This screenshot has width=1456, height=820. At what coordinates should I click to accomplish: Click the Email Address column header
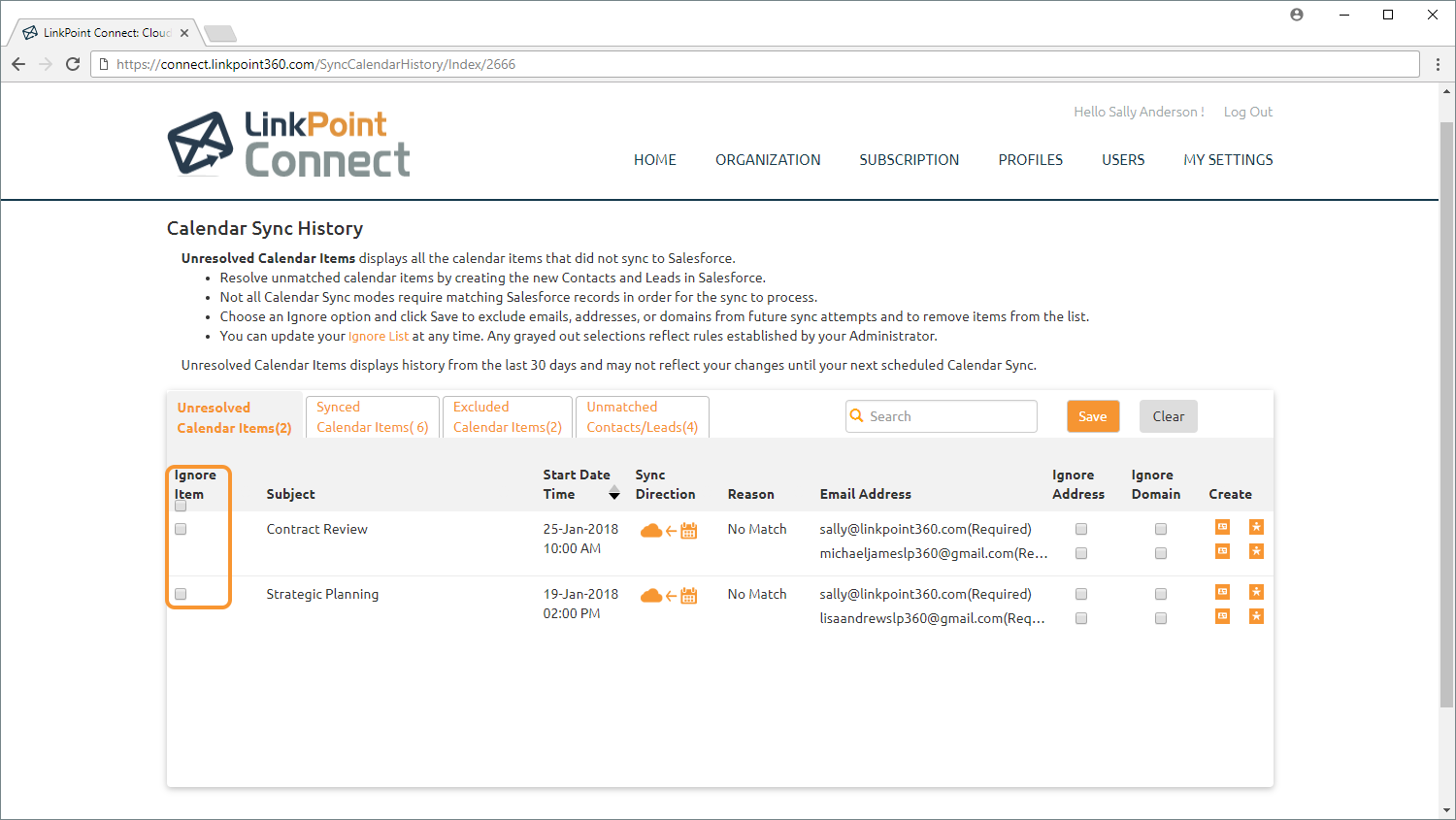[865, 494]
